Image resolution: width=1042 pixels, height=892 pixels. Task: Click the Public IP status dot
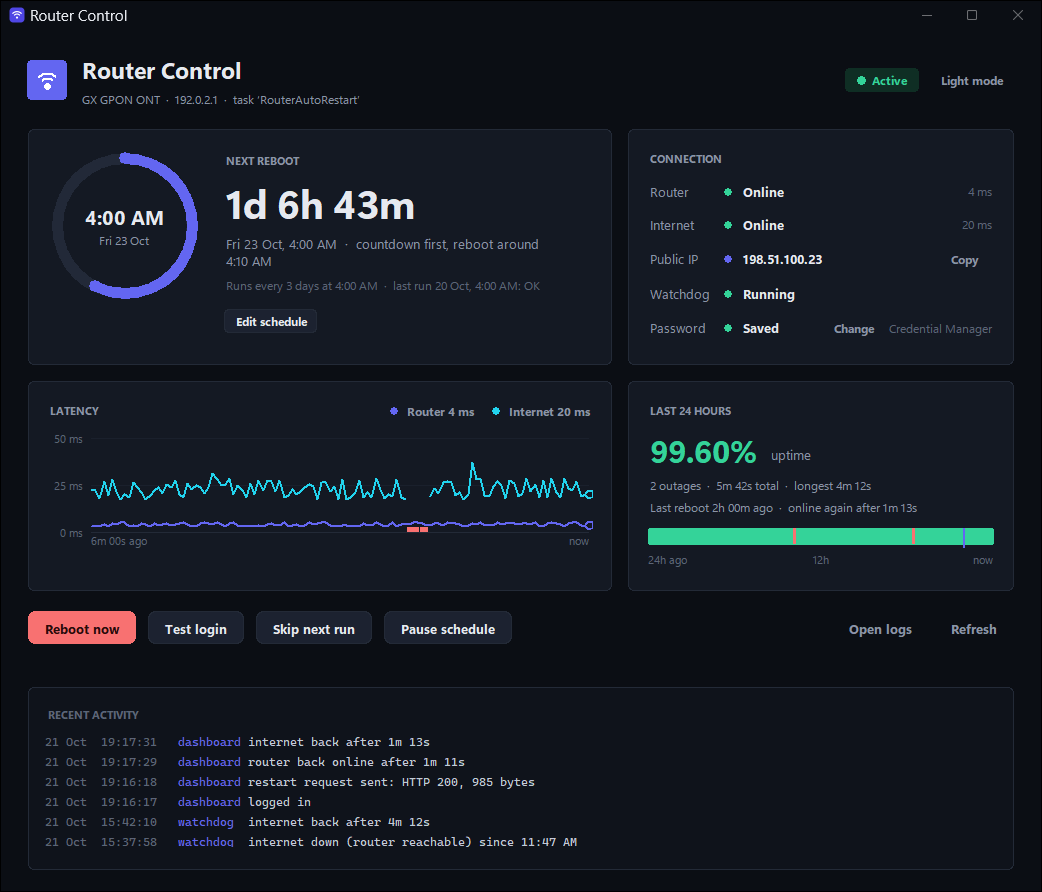click(728, 259)
